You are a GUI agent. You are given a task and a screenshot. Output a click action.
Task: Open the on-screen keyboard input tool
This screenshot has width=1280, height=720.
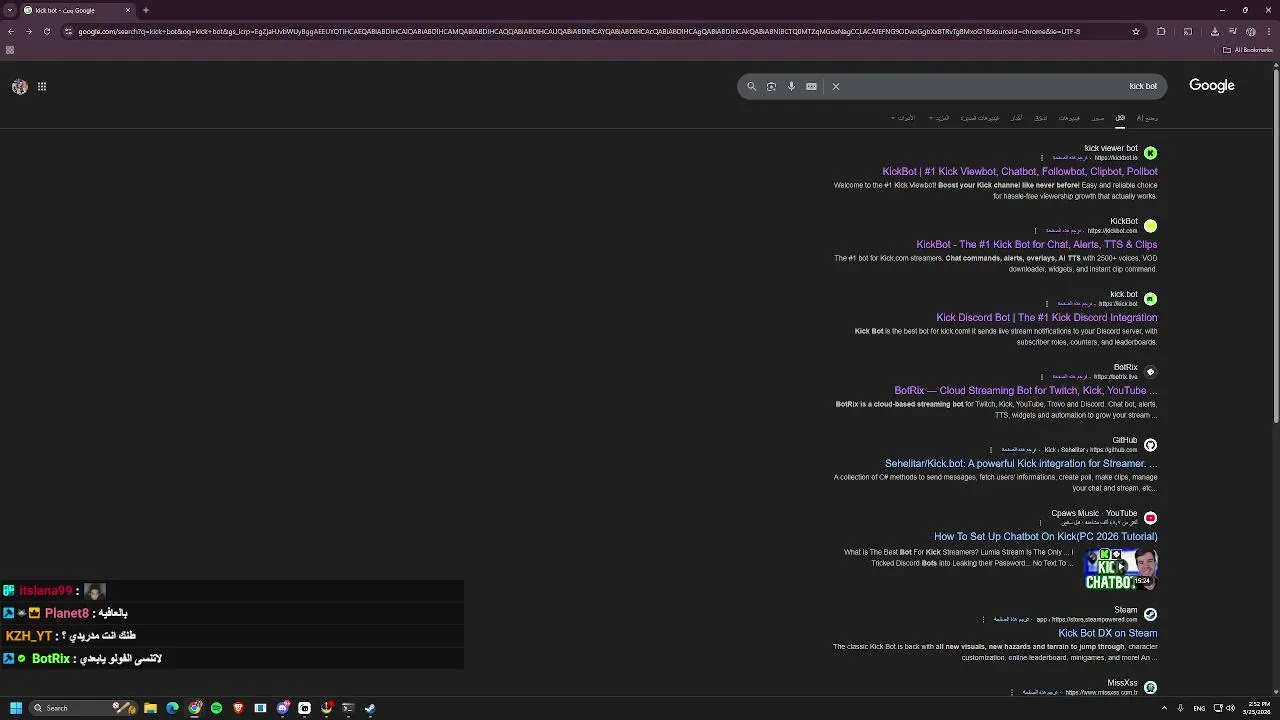(x=811, y=87)
